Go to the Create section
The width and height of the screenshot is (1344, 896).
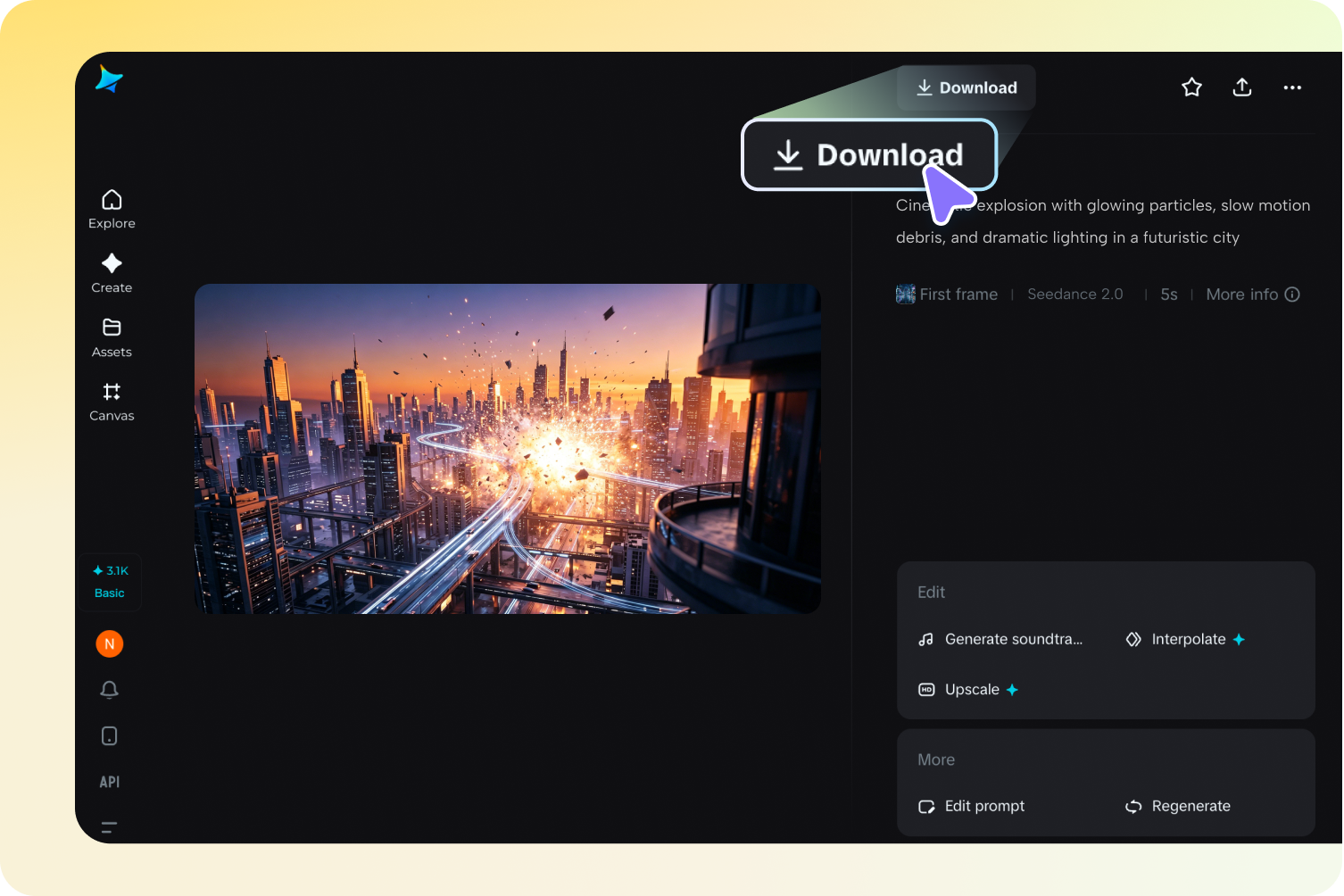(112, 274)
